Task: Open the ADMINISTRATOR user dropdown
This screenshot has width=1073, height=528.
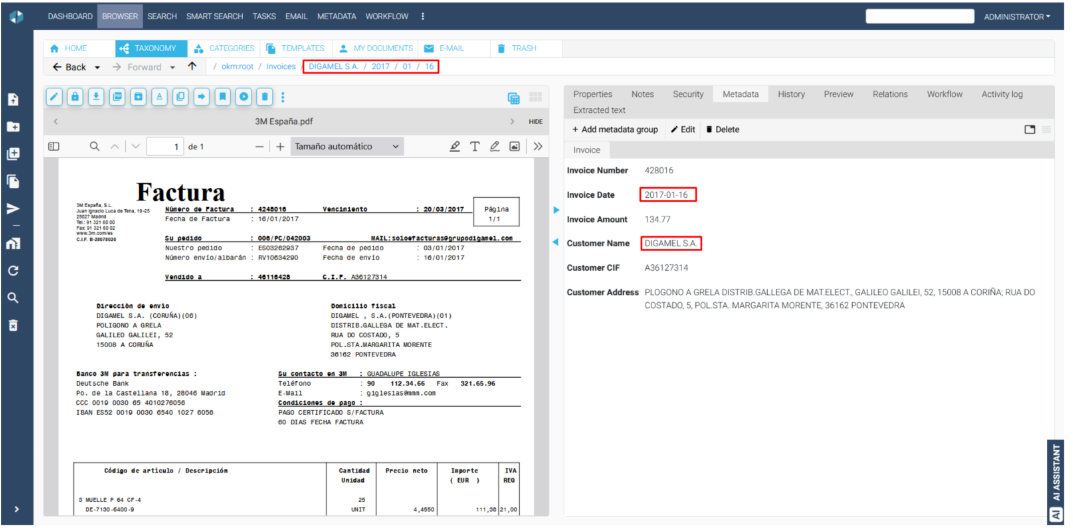Action: click(1016, 17)
